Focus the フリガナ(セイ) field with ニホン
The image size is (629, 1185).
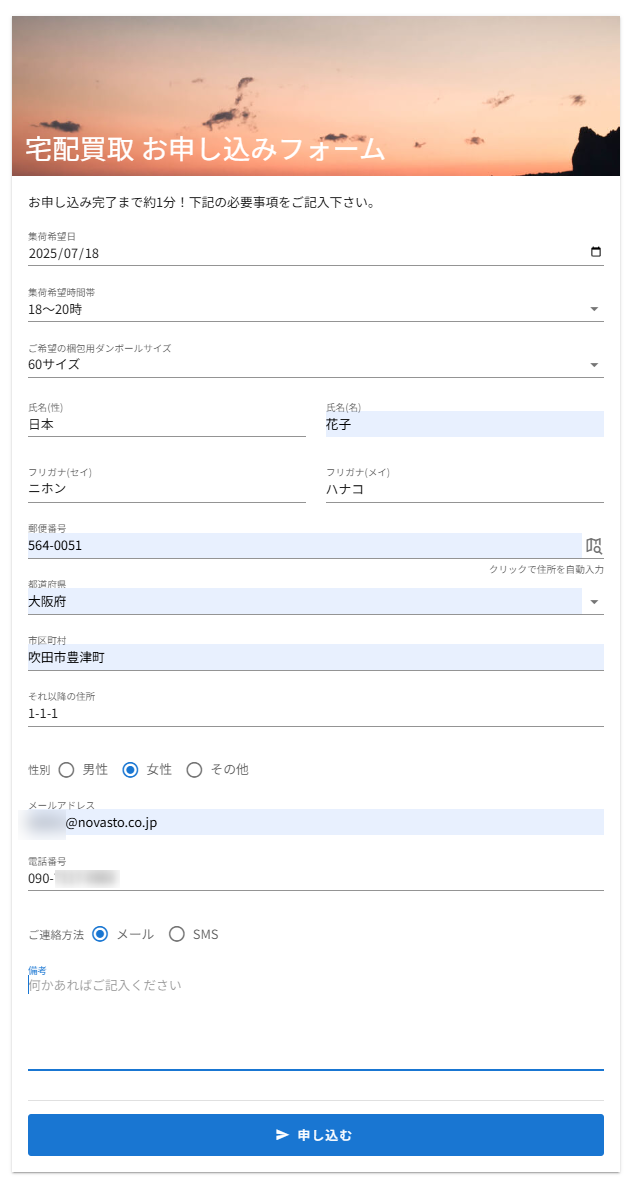tap(166, 490)
